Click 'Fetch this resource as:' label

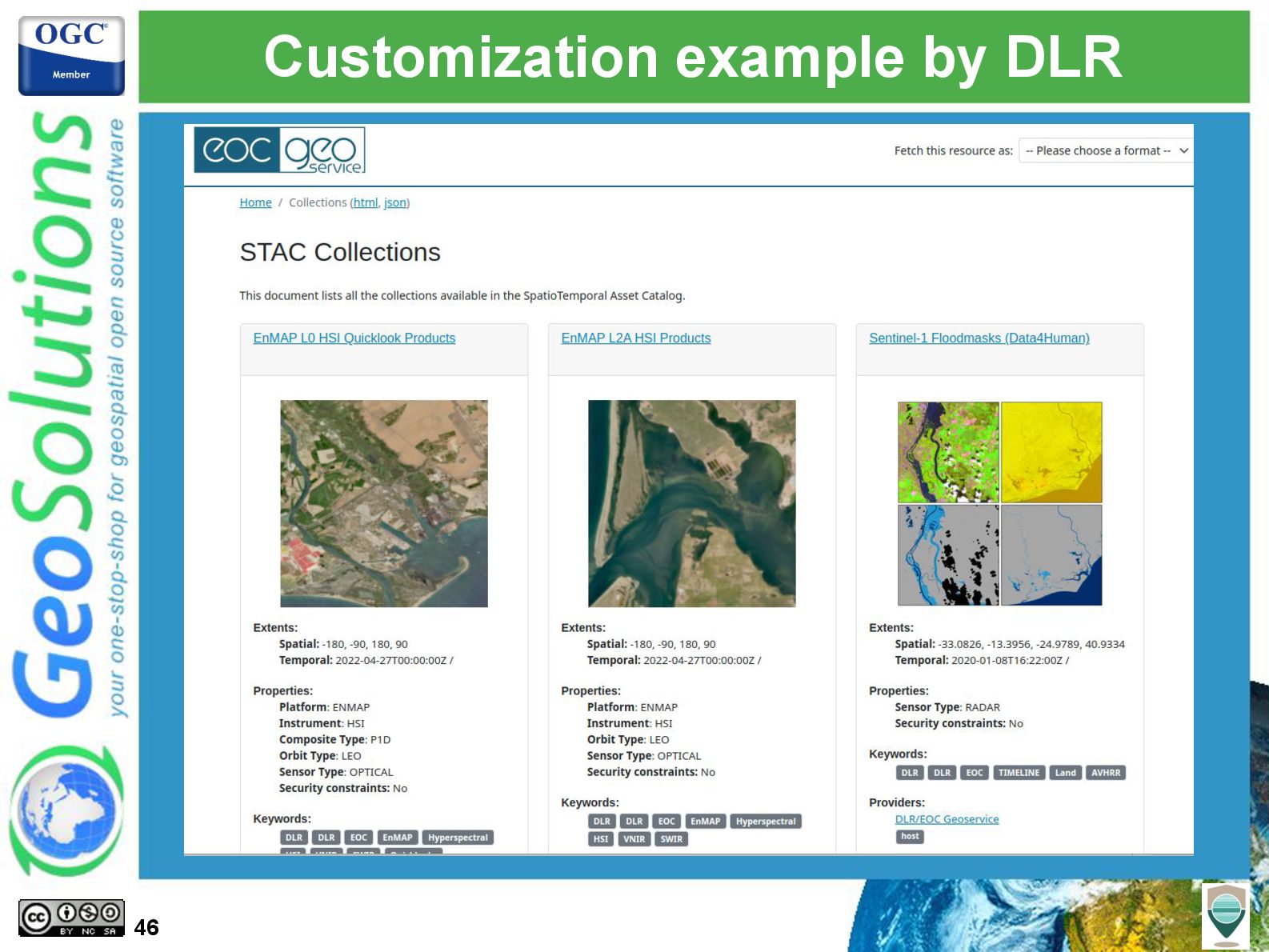point(953,150)
